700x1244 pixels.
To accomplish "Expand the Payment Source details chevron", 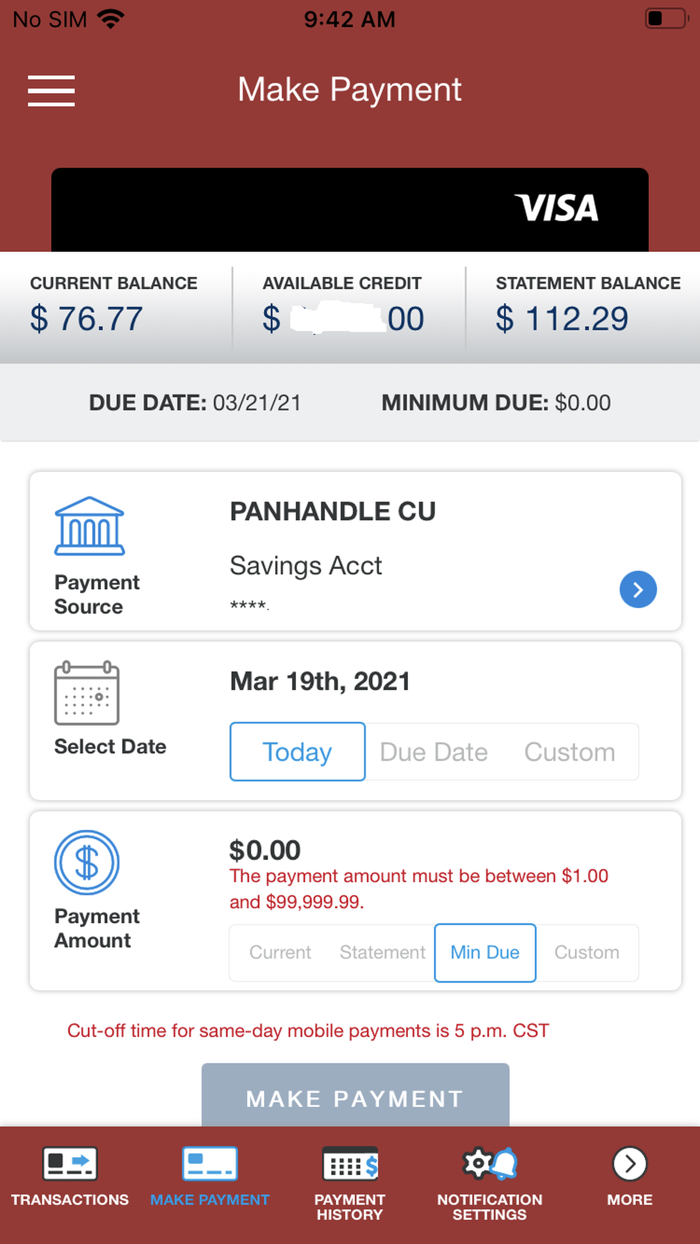I will click(638, 589).
